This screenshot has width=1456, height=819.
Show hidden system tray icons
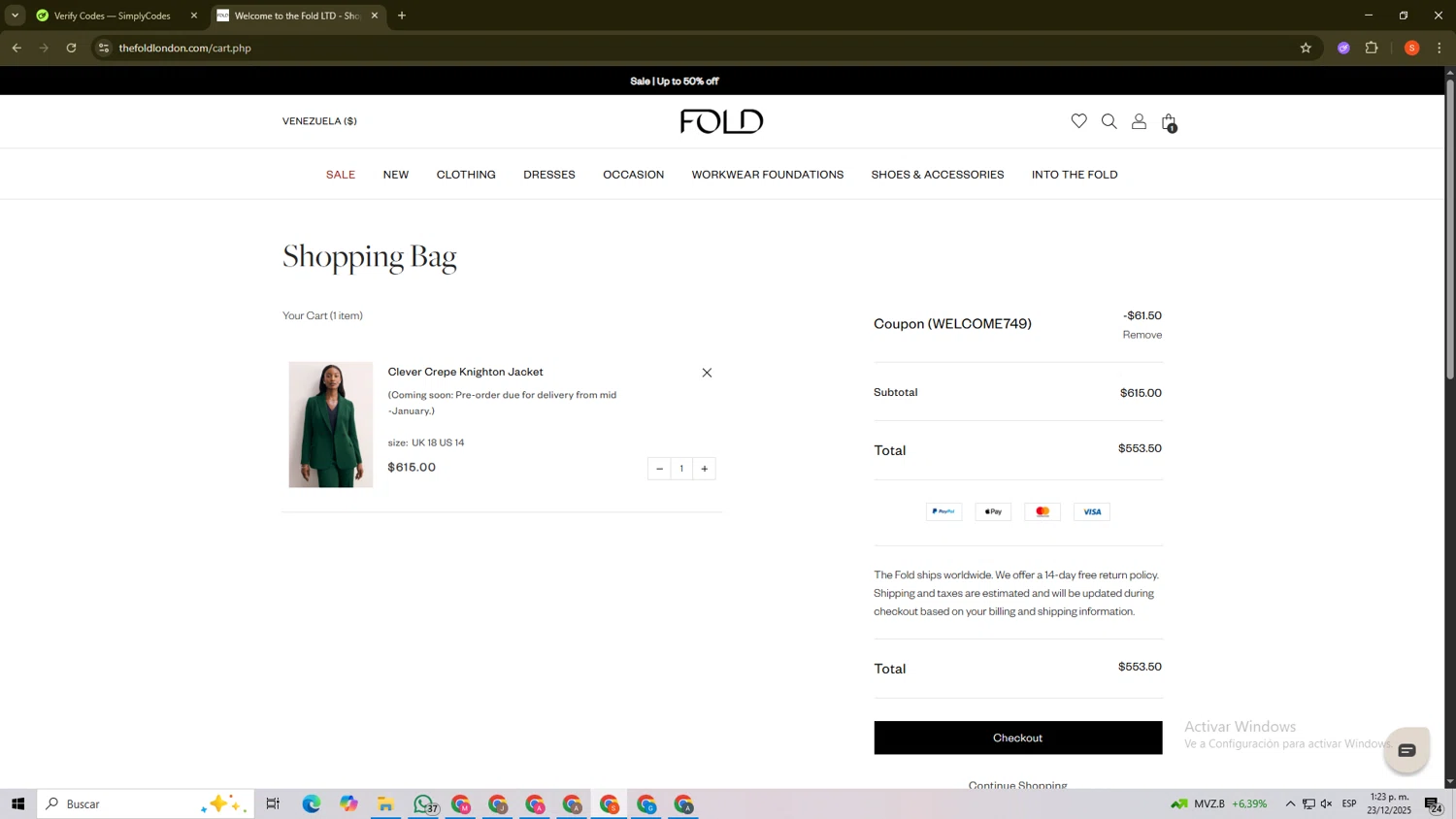(1290, 803)
